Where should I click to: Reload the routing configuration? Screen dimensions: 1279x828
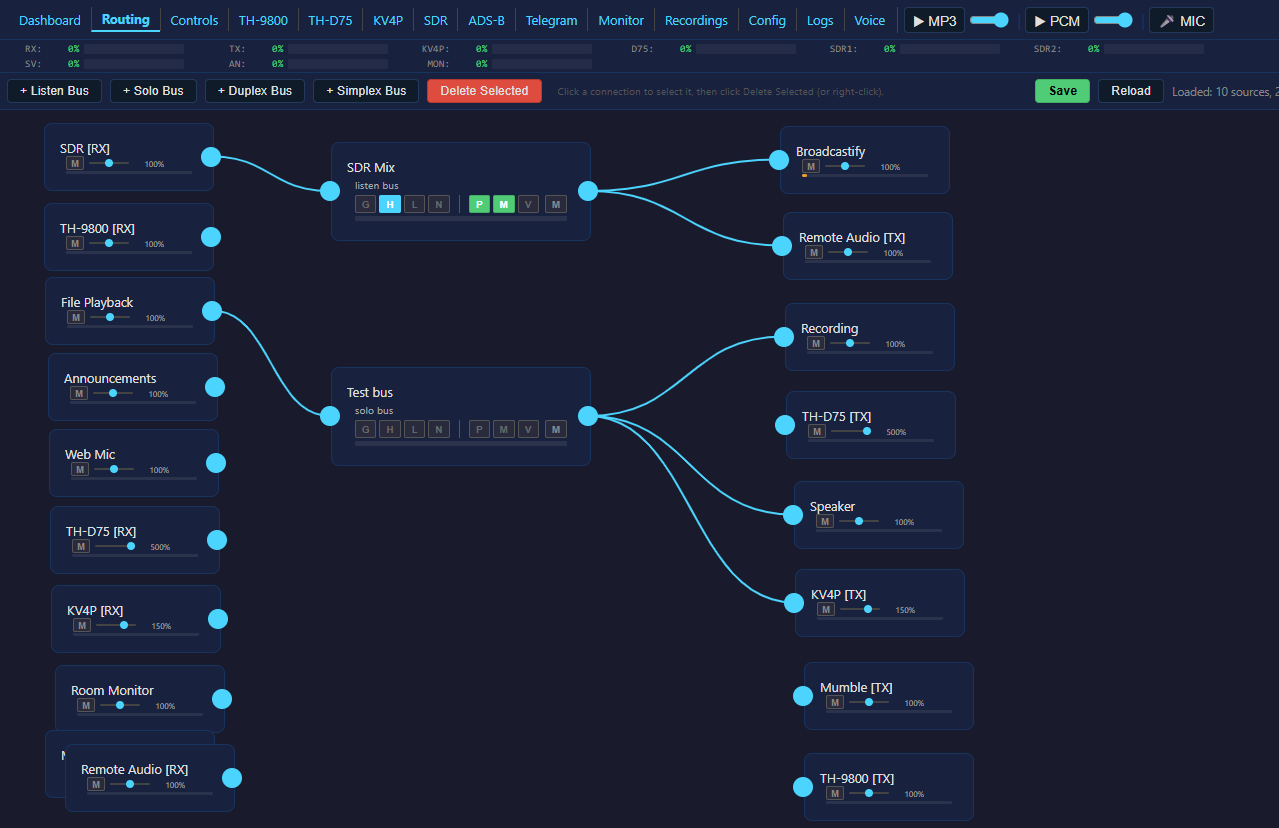pyautogui.click(x=1131, y=91)
